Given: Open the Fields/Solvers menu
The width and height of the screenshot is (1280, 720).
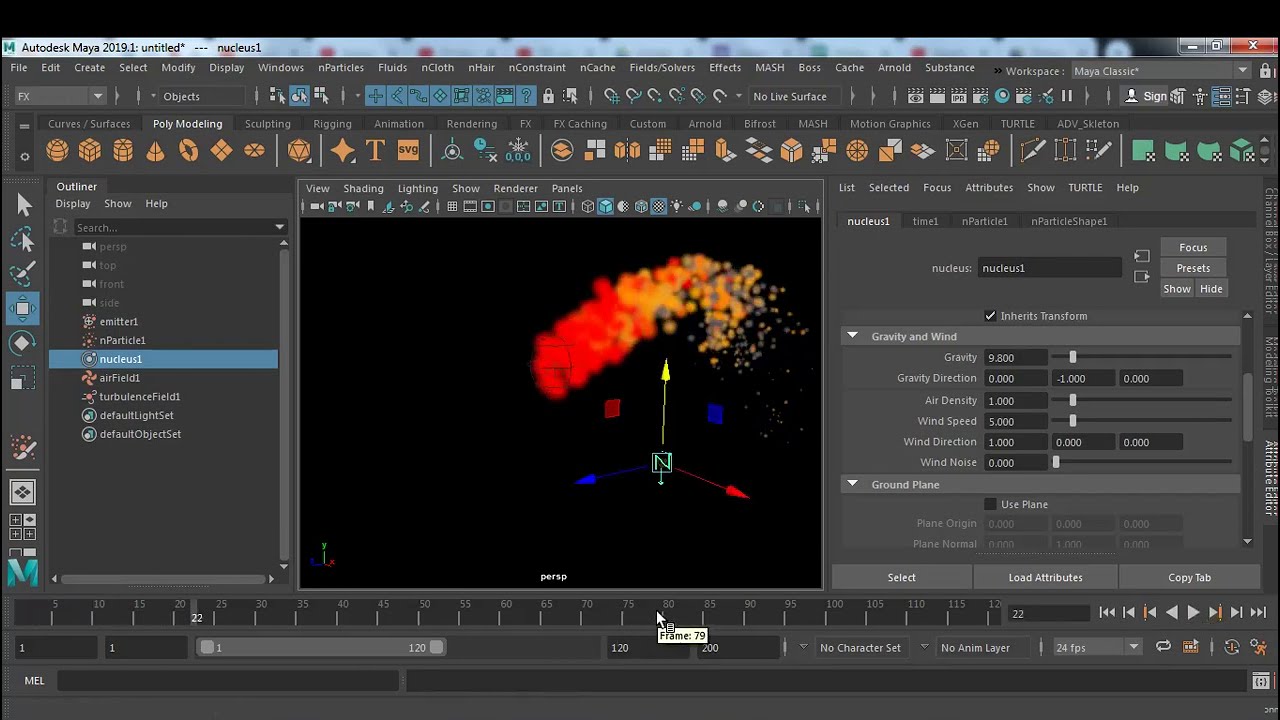Looking at the screenshot, I should point(662,67).
